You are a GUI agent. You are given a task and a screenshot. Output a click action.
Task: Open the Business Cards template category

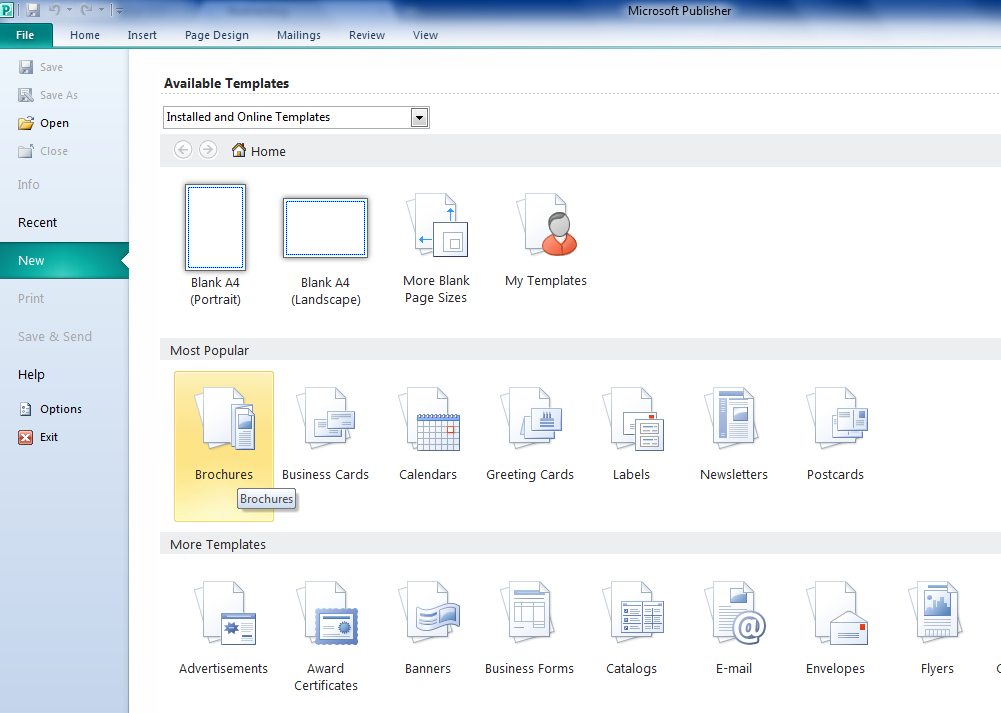pos(326,434)
